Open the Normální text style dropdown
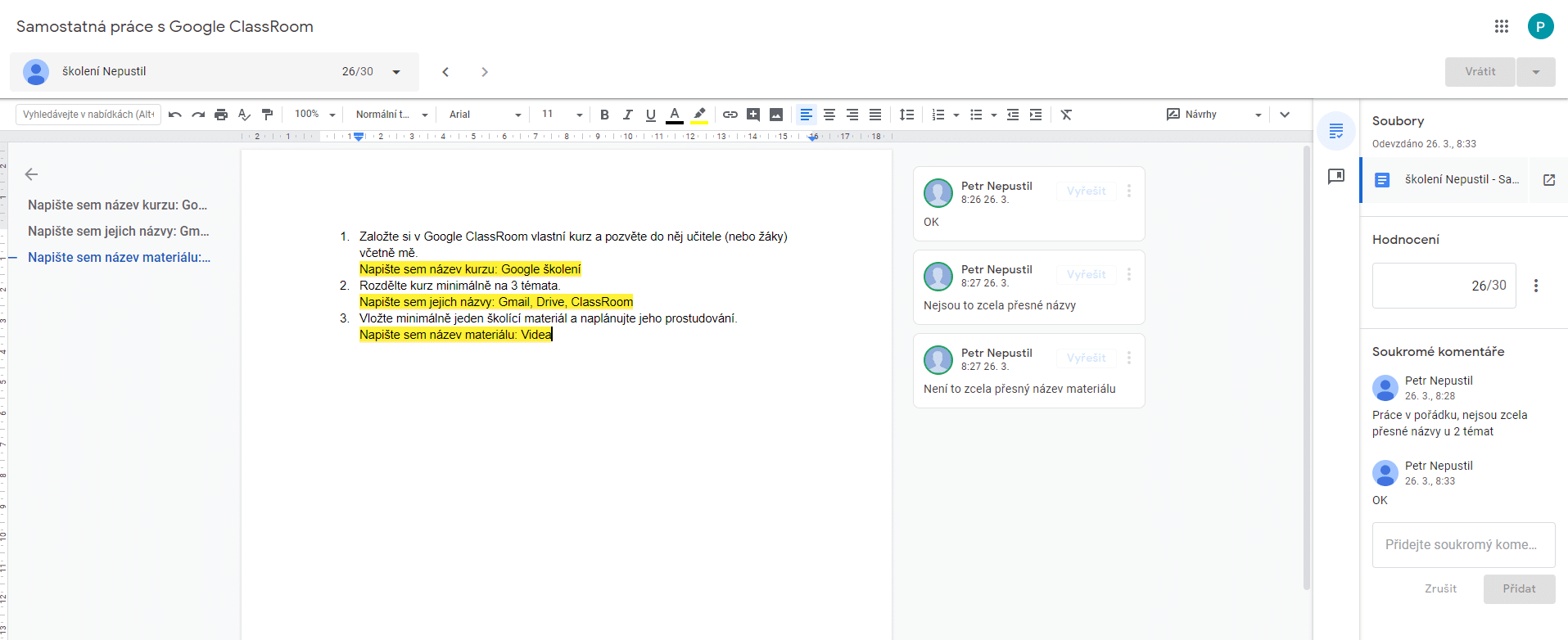Screen dimensions: 1568x640 tap(392, 115)
